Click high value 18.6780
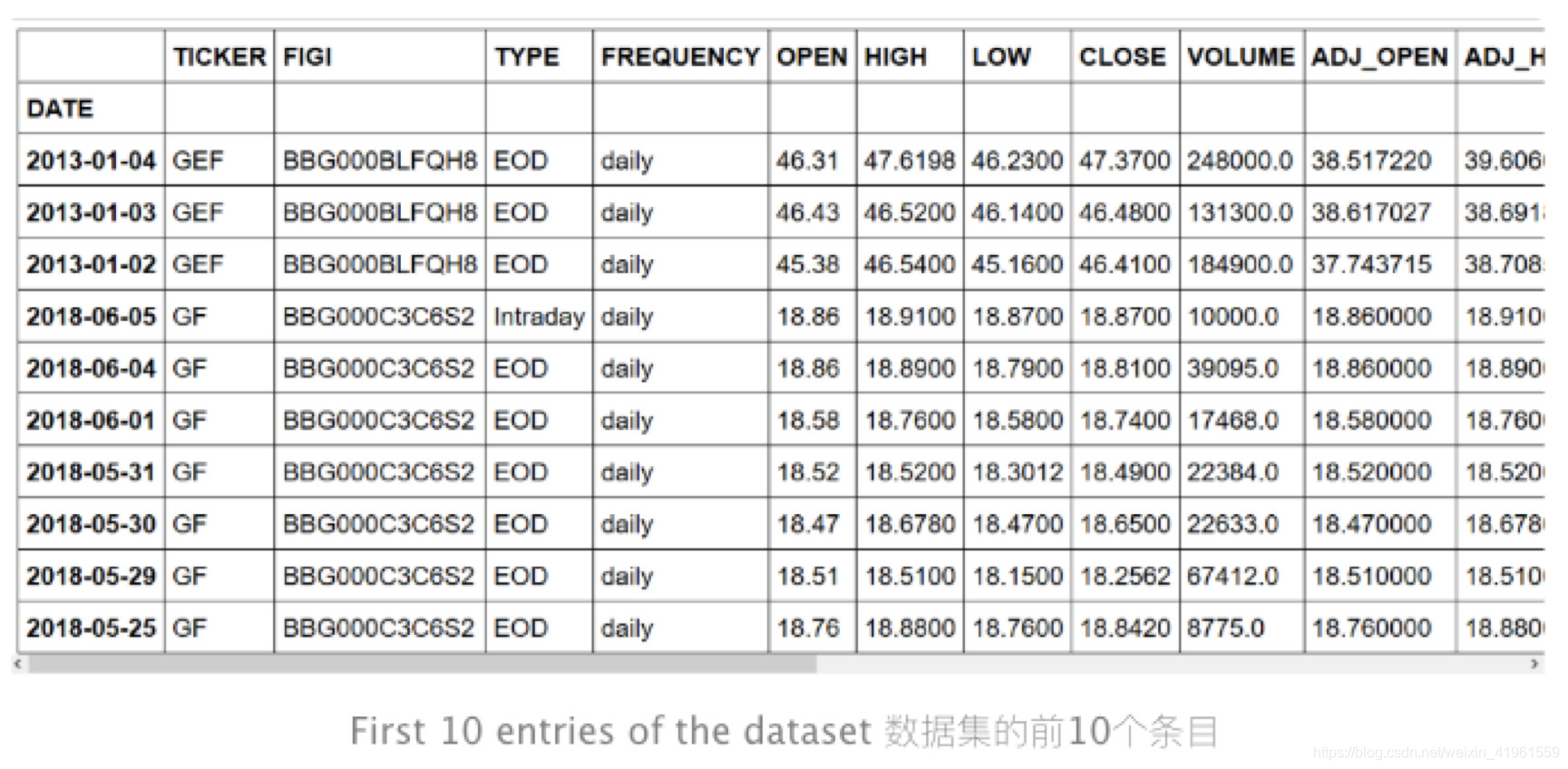Image resolution: width=1568 pixels, height=769 pixels. click(911, 523)
